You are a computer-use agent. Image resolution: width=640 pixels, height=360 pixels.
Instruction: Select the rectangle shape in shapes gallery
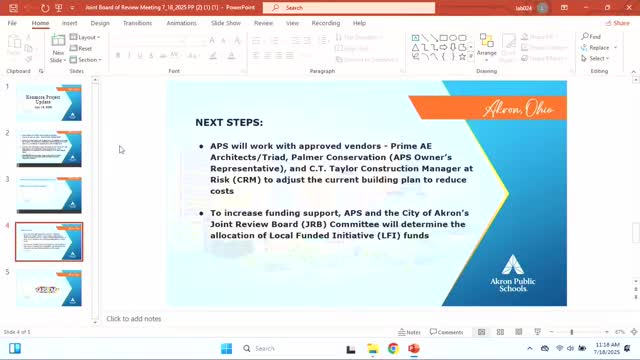[x=444, y=38]
